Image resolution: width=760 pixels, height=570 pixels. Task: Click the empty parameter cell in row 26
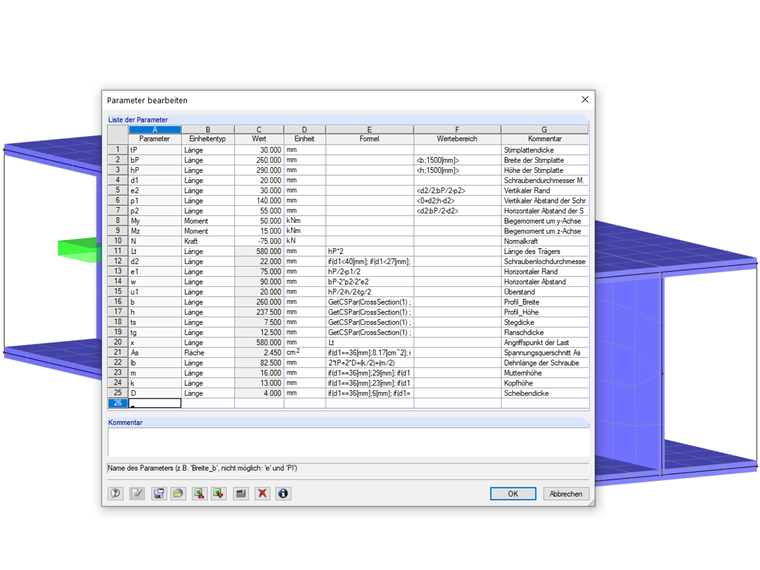155,403
